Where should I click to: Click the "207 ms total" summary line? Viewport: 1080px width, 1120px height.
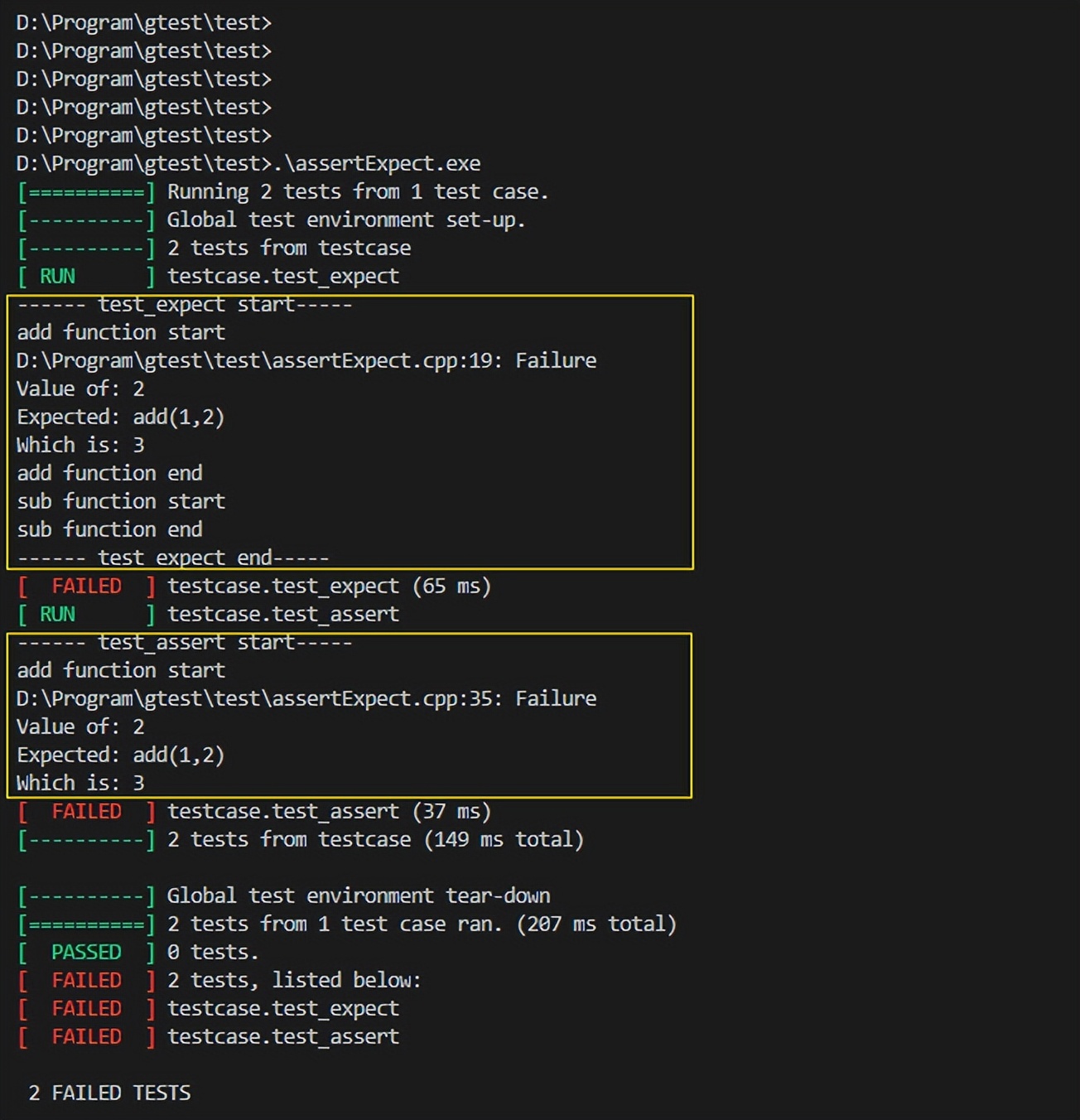click(x=421, y=924)
